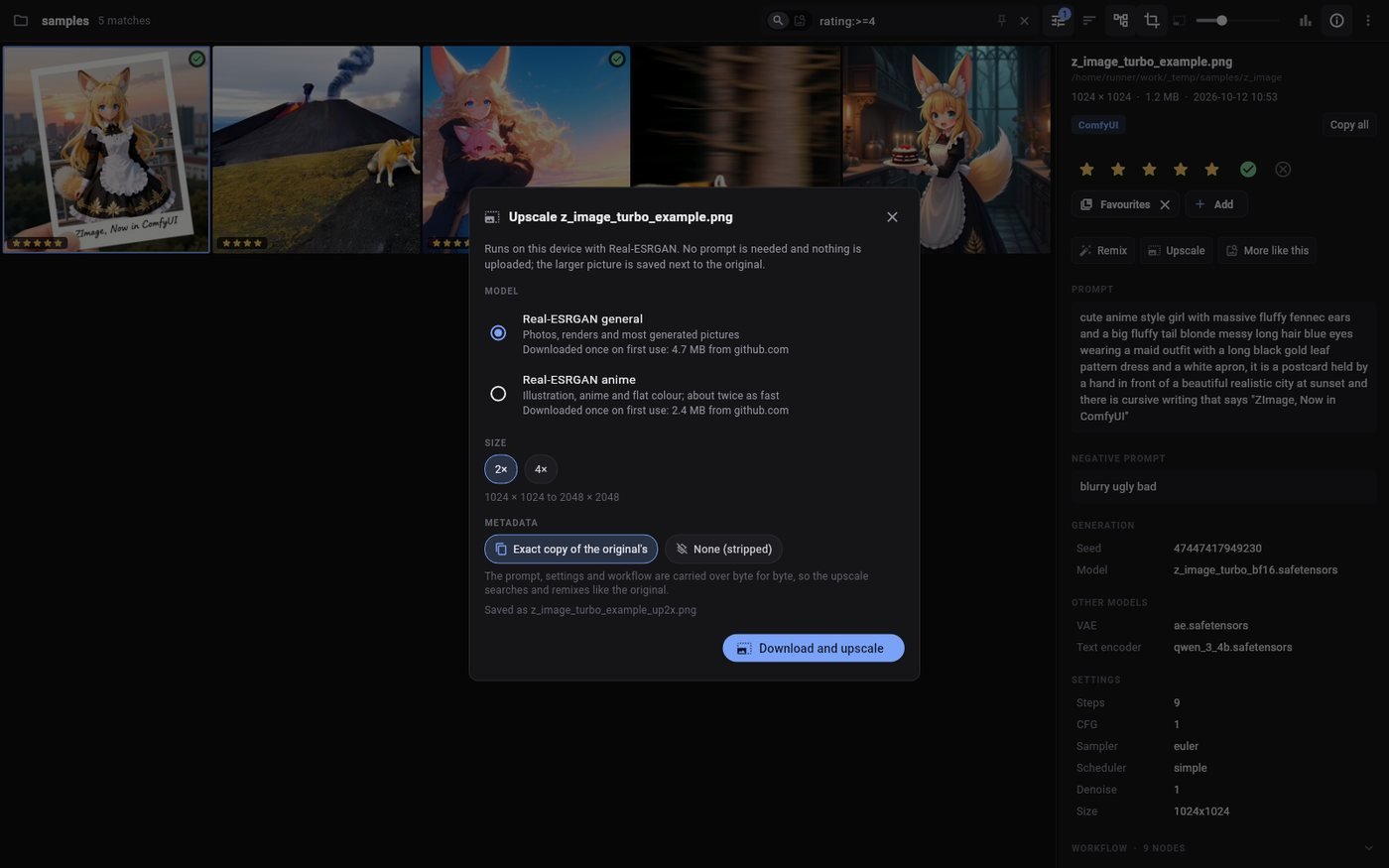Open filters icon with badge 1
Image resolution: width=1389 pixels, height=868 pixels.
1059,20
